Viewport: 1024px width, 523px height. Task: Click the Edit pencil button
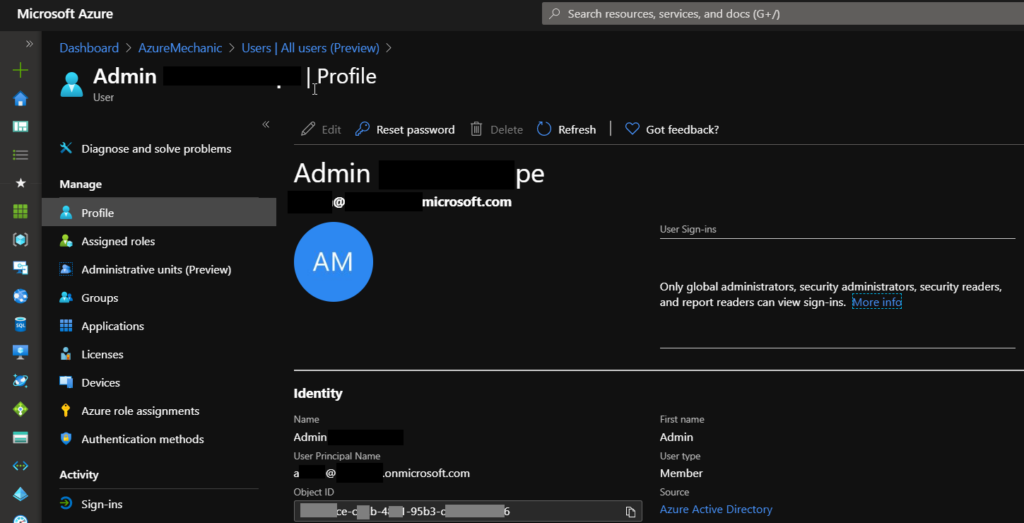(x=321, y=129)
